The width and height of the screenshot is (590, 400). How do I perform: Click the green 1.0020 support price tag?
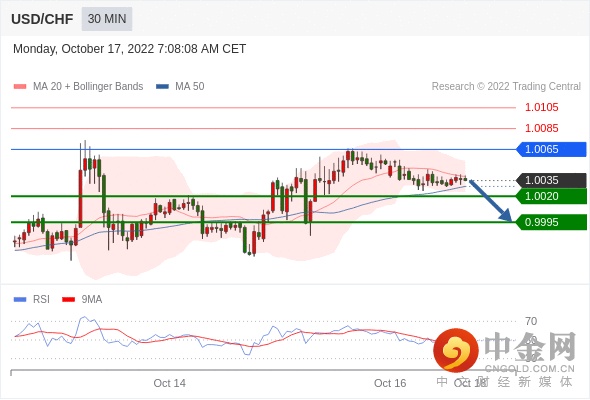click(551, 196)
